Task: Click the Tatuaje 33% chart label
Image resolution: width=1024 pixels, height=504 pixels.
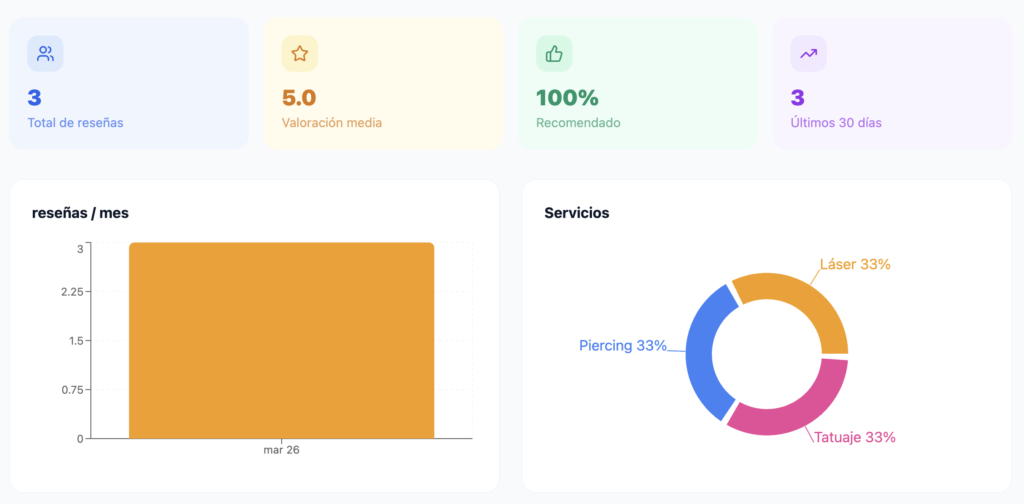Action: tap(854, 437)
